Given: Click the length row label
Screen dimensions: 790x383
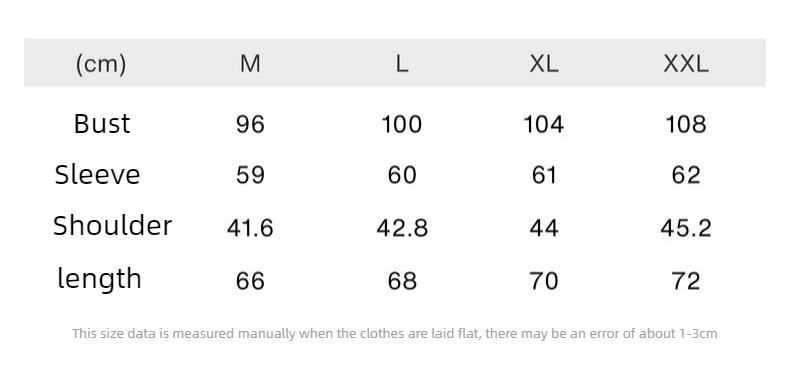Looking at the screenshot, I should tap(99, 279).
